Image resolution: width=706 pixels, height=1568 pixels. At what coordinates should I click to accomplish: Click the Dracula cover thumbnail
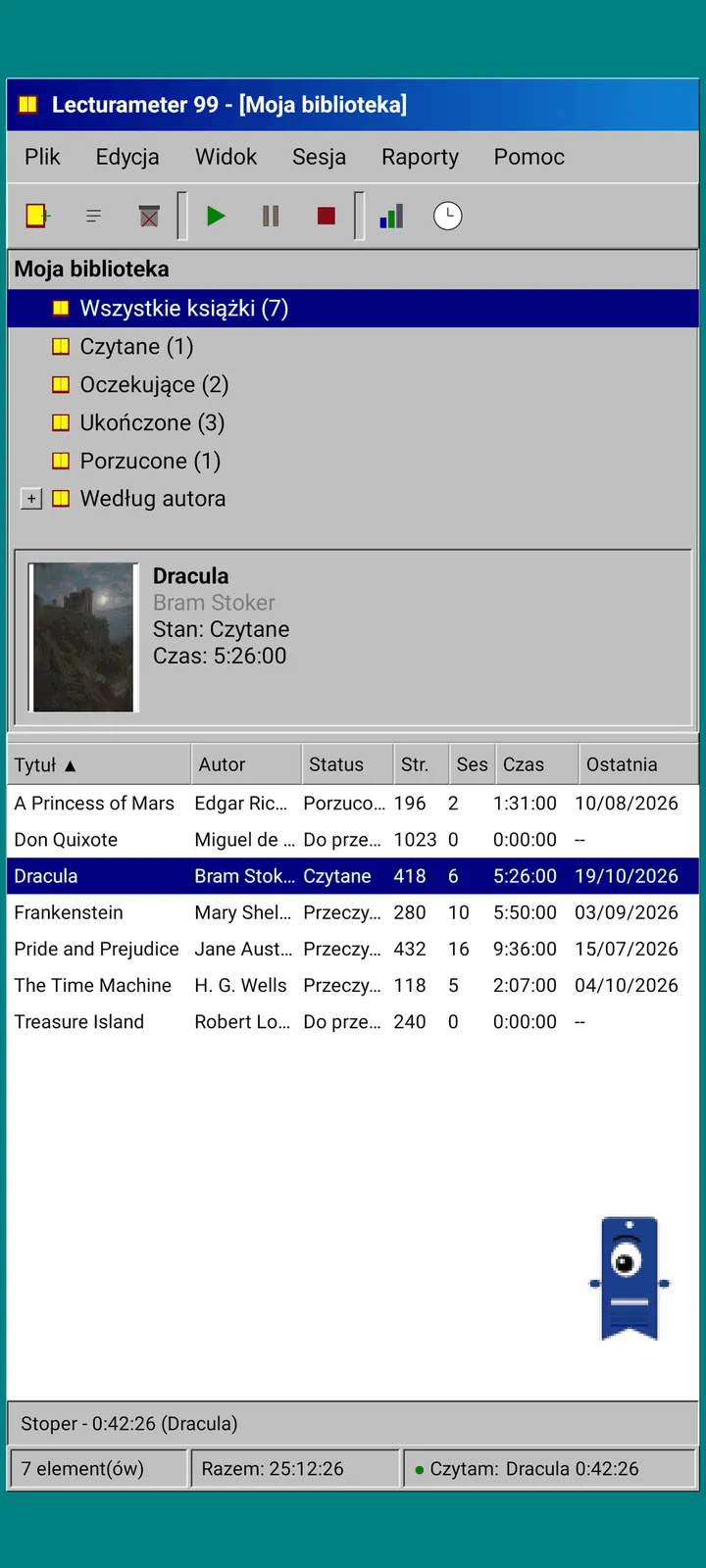pyautogui.click(x=83, y=637)
